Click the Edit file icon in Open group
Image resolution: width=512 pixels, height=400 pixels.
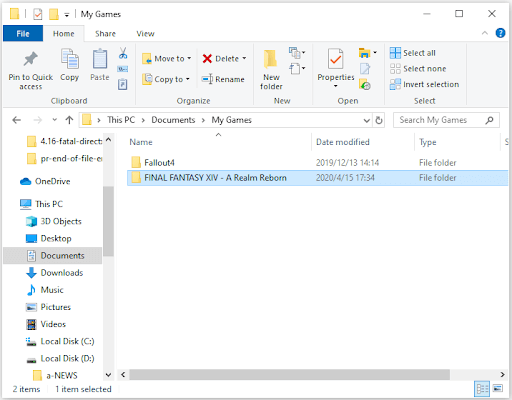click(x=365, y=69)
